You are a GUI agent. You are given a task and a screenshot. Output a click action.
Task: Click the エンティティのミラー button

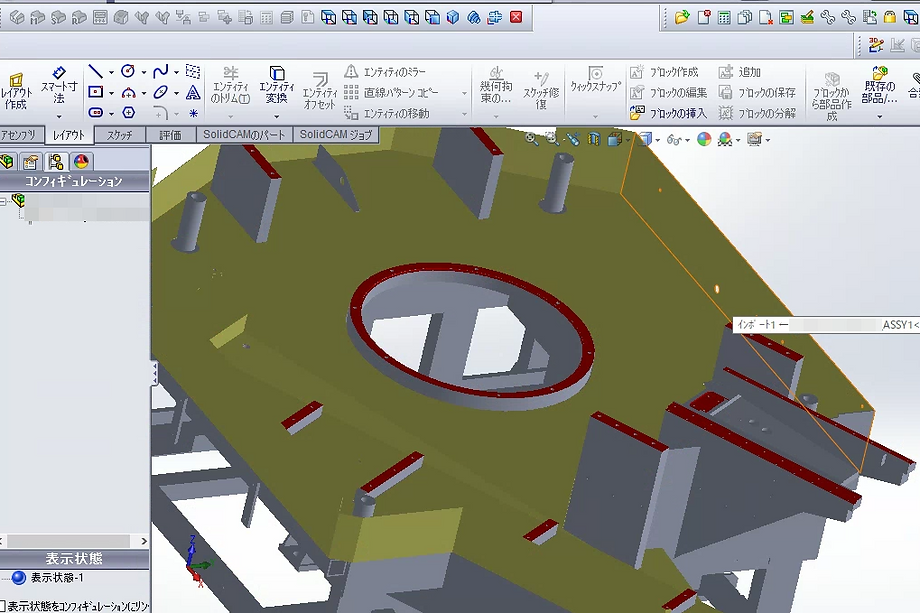point(385,72)
